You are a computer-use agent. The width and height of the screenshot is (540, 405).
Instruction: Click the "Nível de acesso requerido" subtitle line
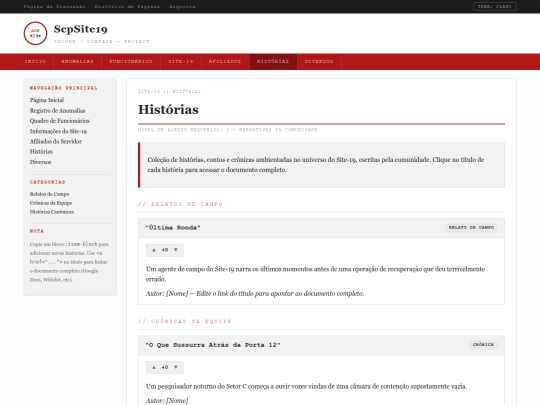228,130
